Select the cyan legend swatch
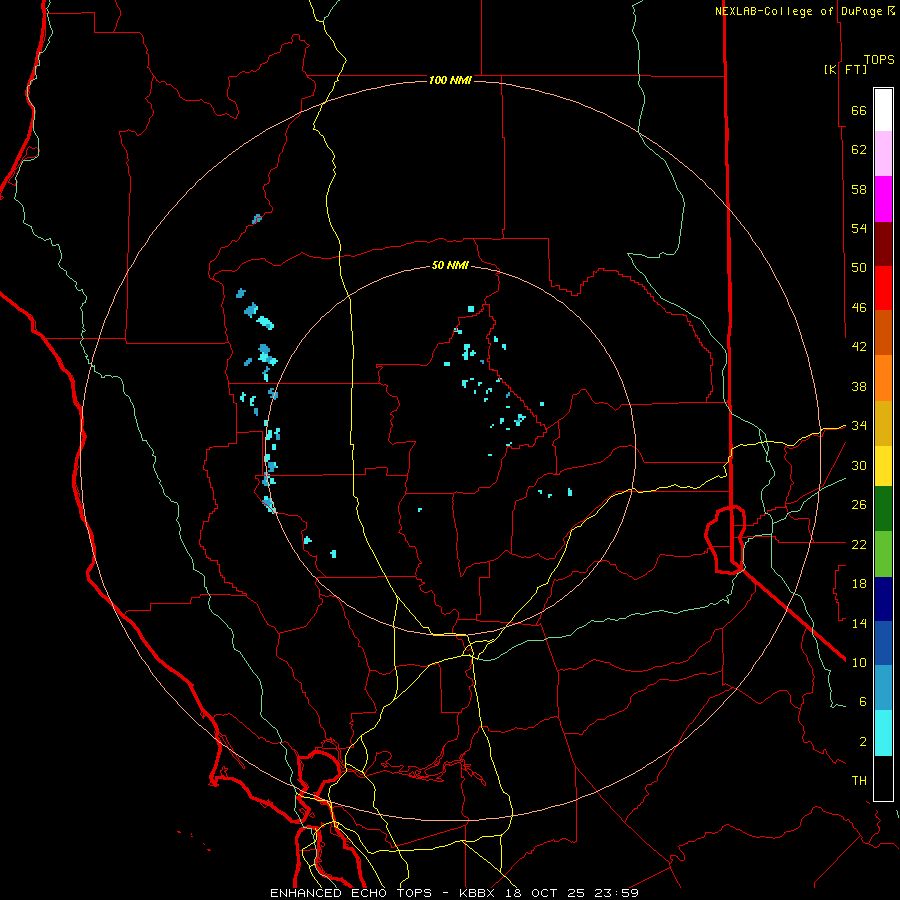 (x=883, y=733)
